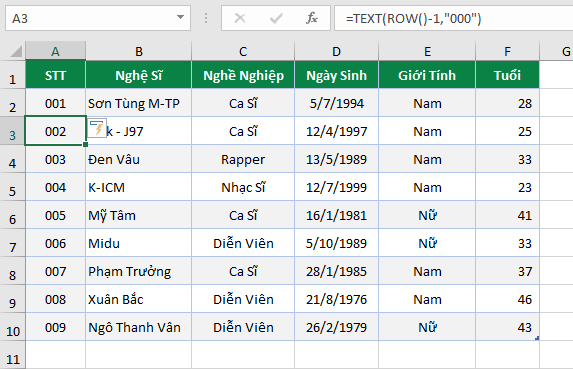Image resolution: width=573 pixels, height=369 pixels.
Task: Select cell containing K-ICM
Action: 138,187
